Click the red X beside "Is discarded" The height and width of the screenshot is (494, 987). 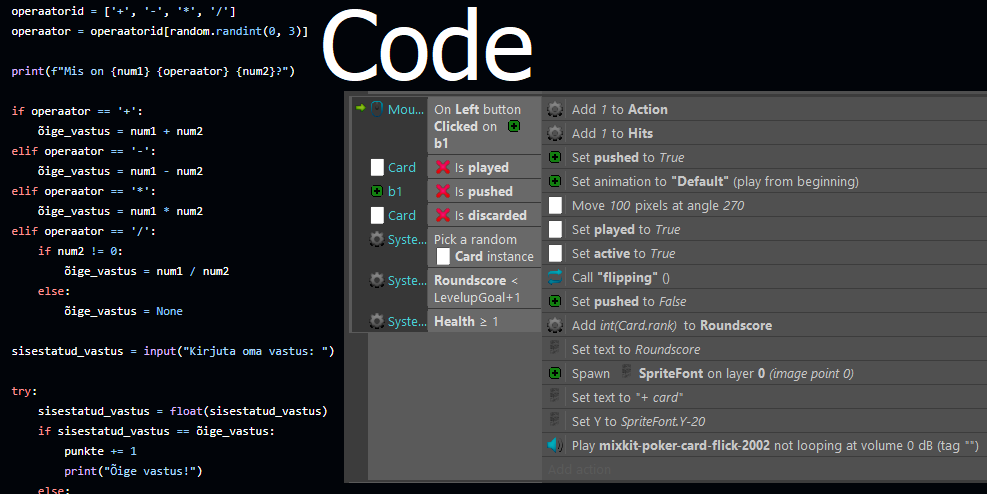[x=443, y=215]
